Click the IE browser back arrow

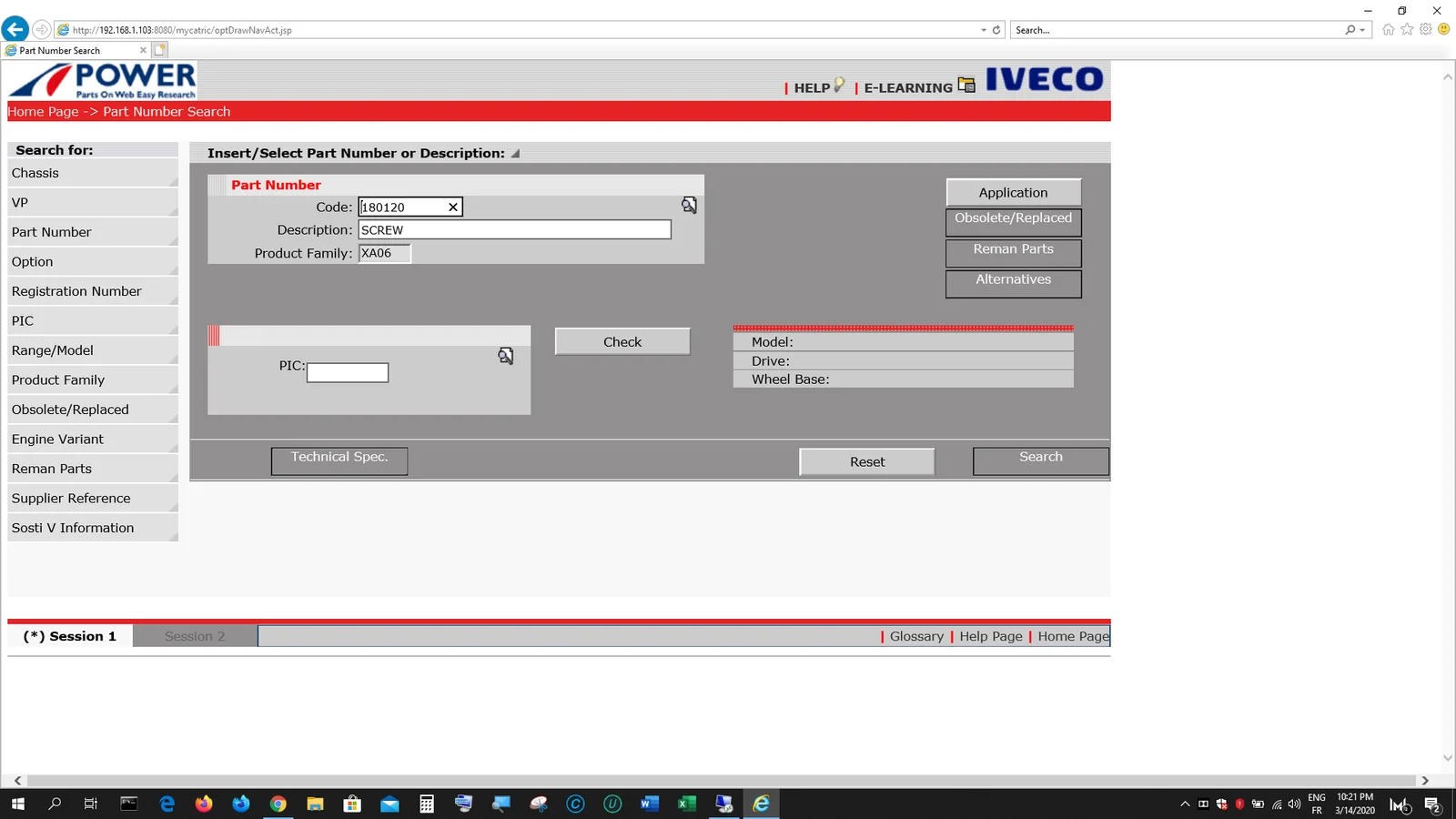point(15,29)
